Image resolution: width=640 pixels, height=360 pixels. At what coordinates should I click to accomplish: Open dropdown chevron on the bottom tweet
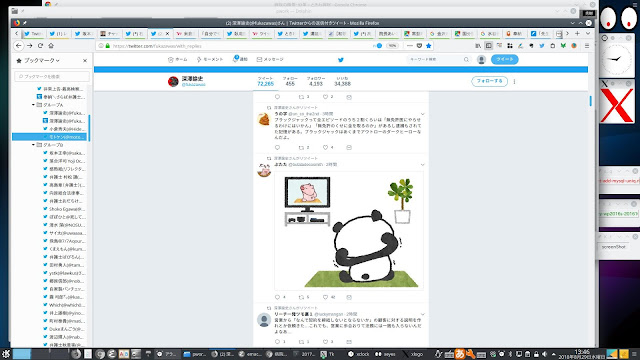(x=422, y=314)
